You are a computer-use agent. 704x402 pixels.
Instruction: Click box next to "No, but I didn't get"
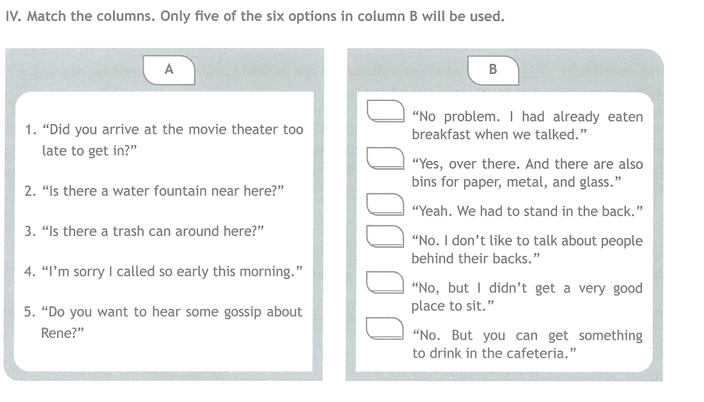pos(385,283)
